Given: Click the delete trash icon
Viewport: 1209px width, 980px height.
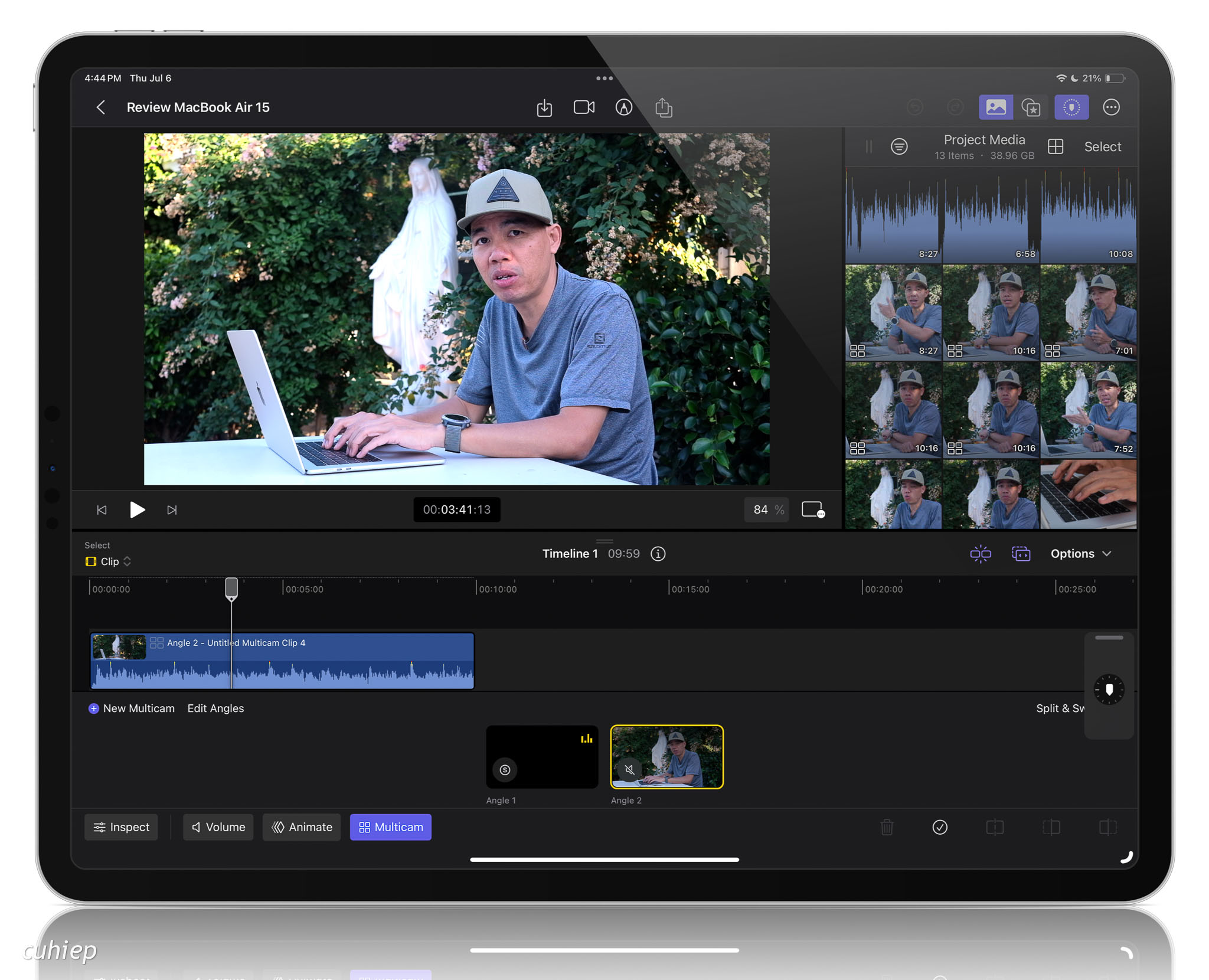Looking at the screenshot, I should (x=887, y=827).
